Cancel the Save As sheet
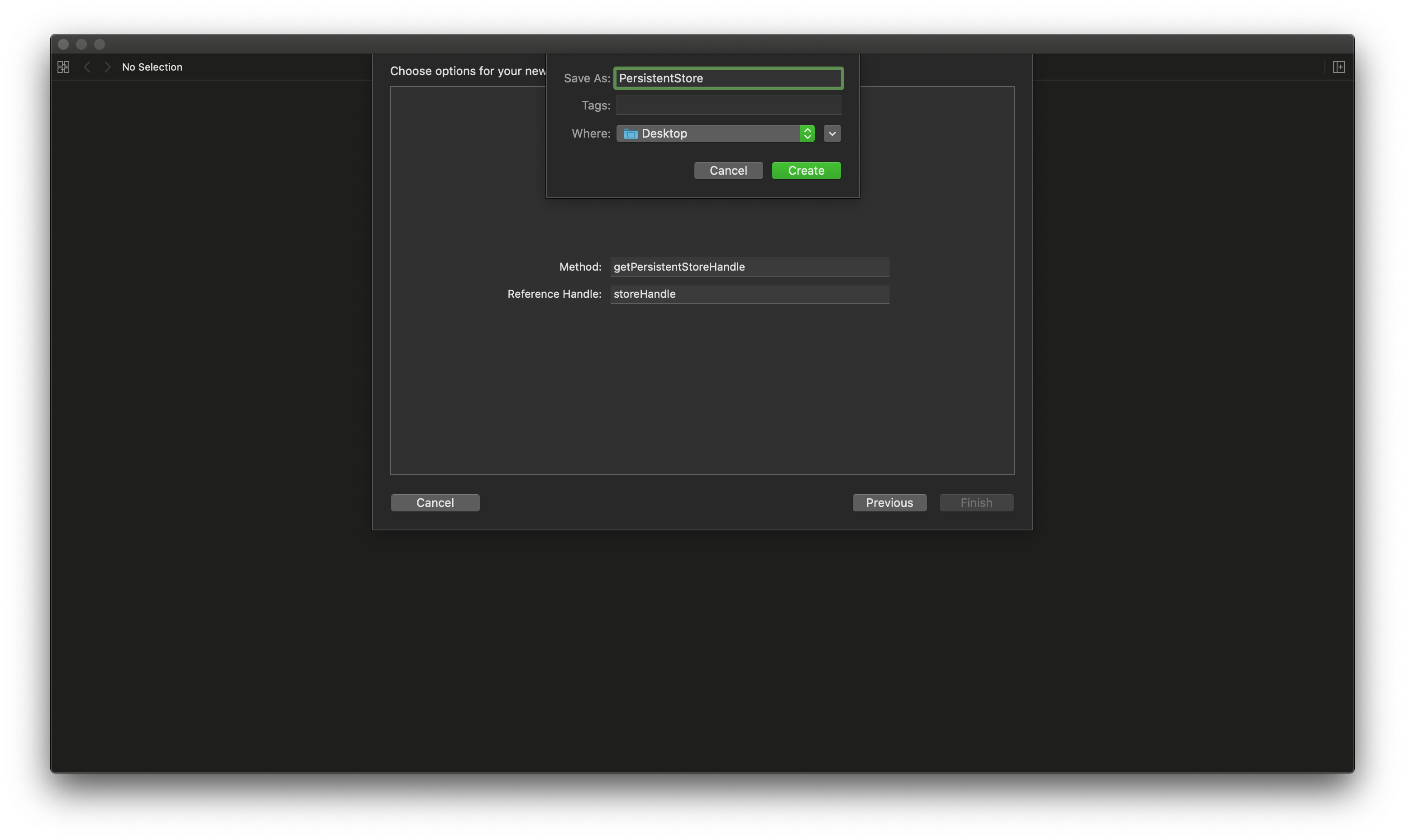The width and height of the screenshot is (1405, 840). point(728,170)
